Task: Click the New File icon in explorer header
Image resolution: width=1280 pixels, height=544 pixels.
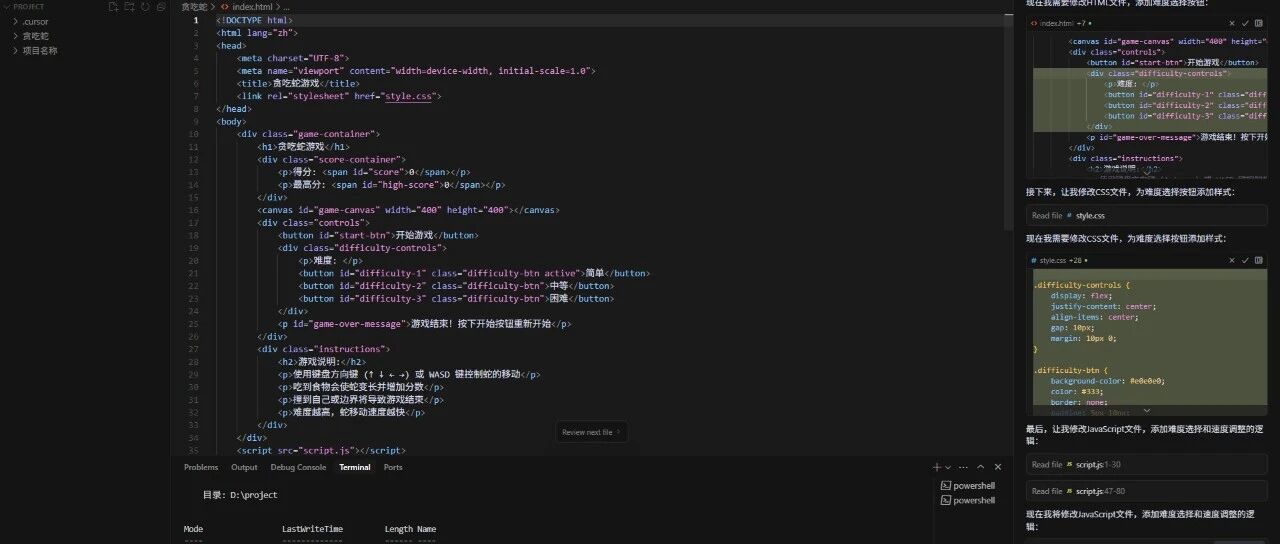Action: [113, 7]
